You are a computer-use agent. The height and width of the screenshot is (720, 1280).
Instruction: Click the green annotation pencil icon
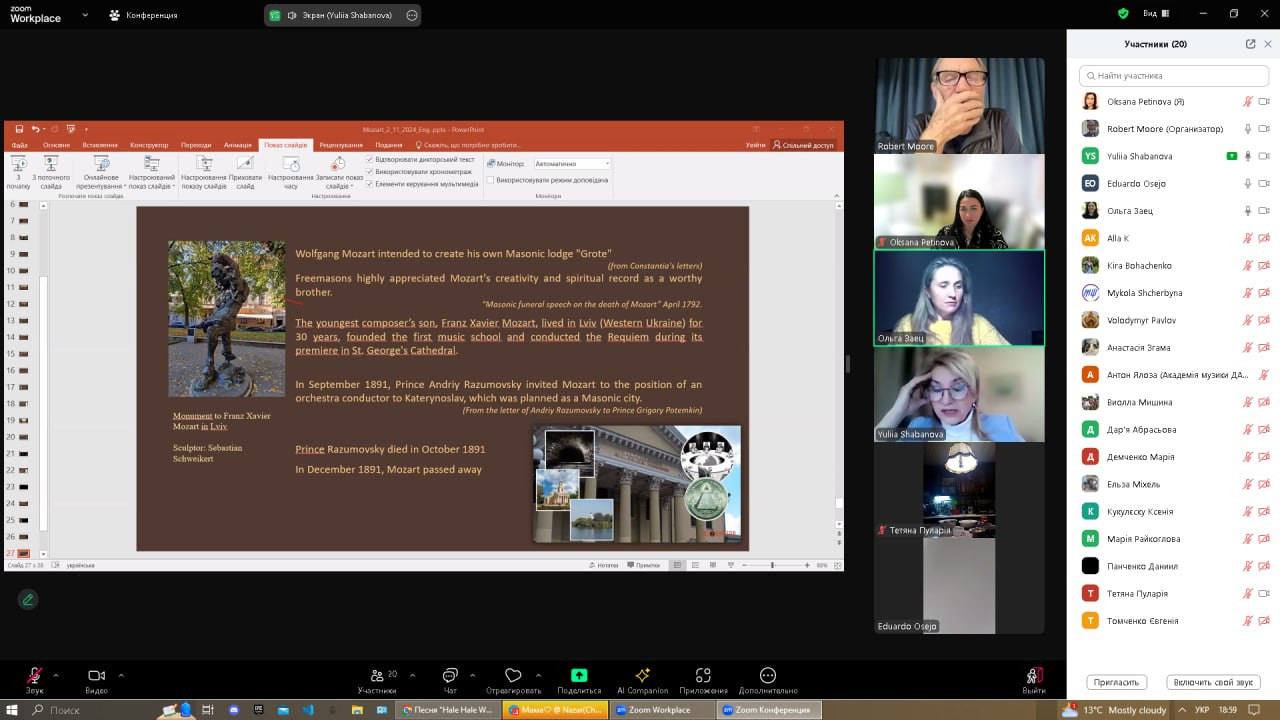(28, 599)
